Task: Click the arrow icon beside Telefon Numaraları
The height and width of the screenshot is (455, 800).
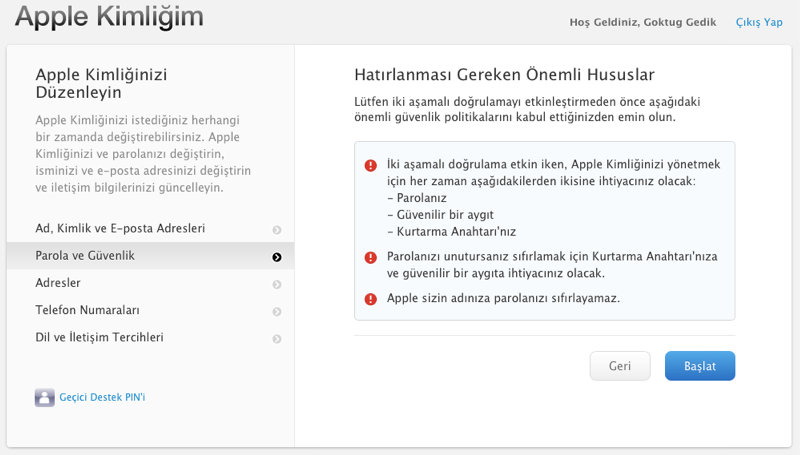Action: coord(277,312)
